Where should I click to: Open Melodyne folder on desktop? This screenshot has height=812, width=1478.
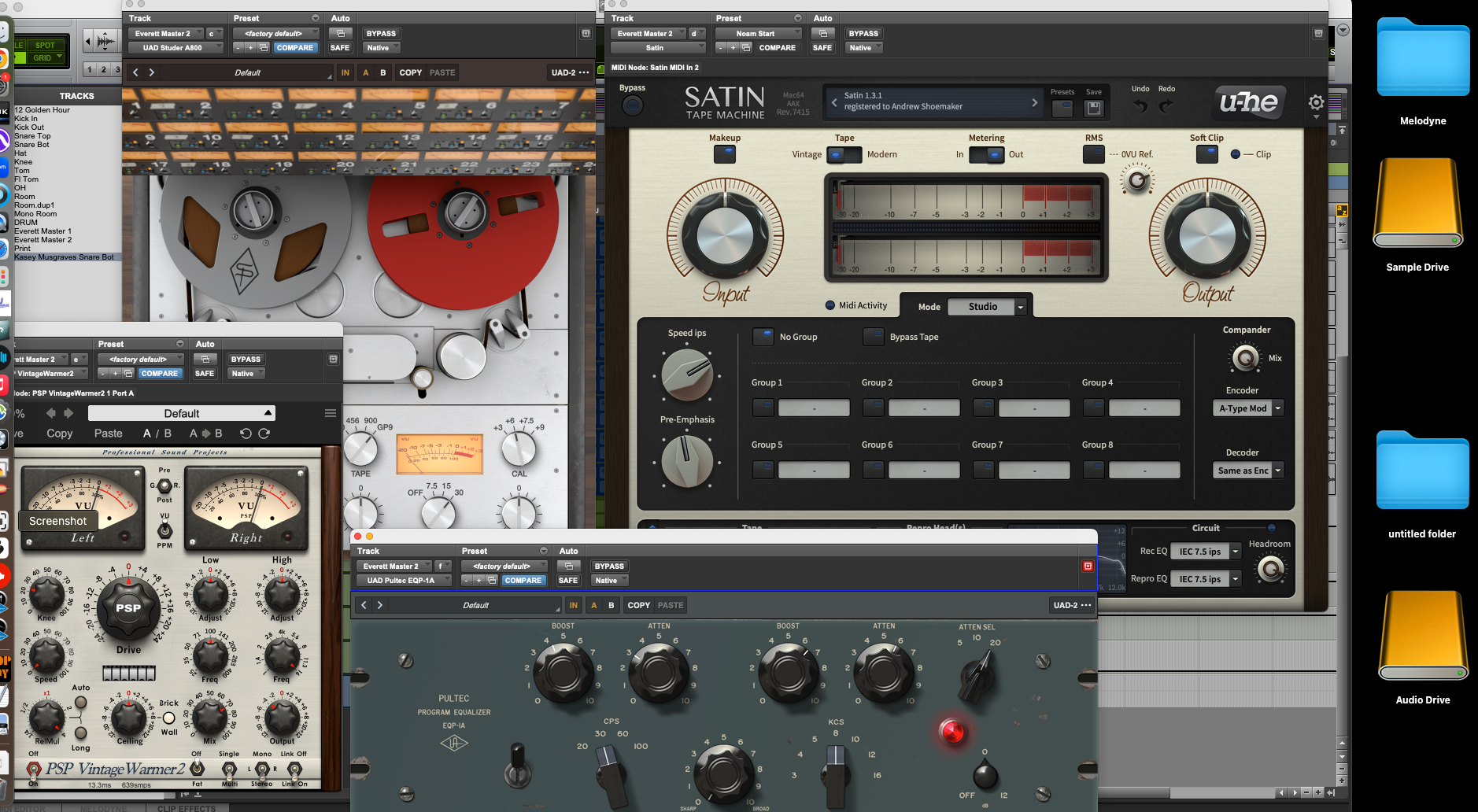(1423, 71)
